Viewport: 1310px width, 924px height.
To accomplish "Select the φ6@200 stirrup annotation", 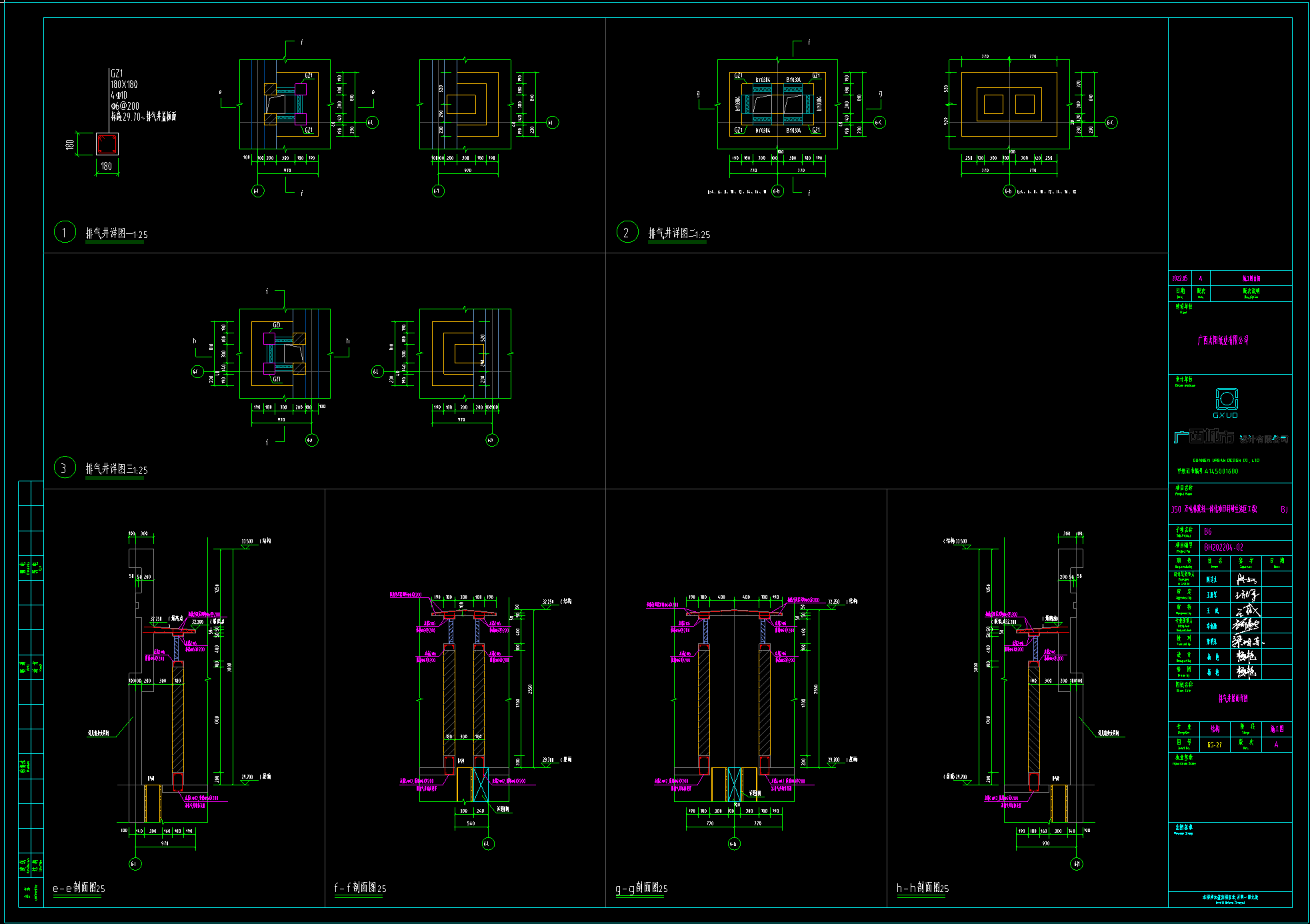I will click(x=125, y=106).
